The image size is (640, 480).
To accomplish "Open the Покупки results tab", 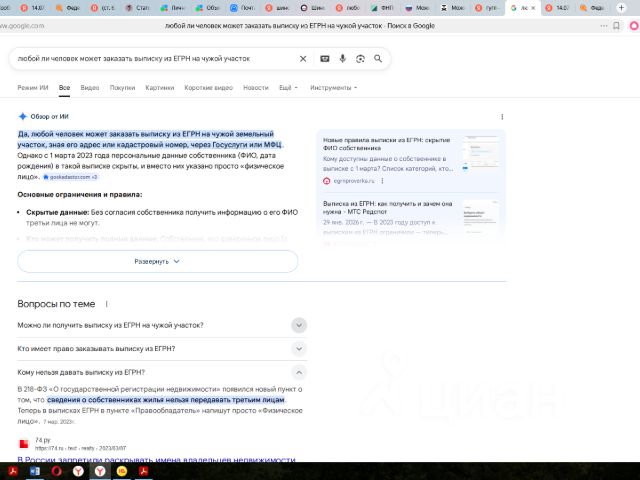I will coord(122,88).
